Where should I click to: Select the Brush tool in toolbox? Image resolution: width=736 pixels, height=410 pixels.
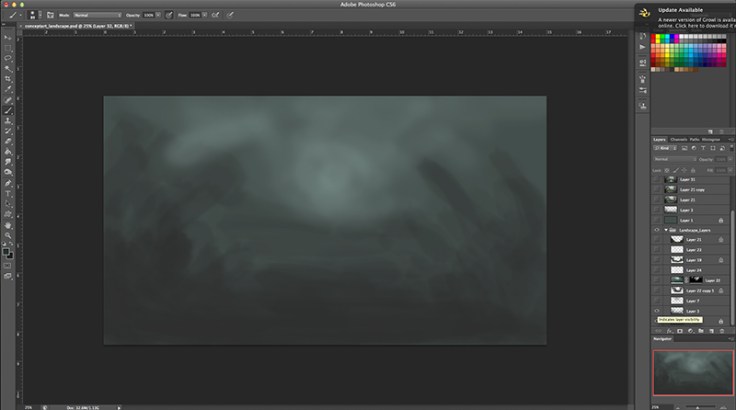[x=8, y=110]
